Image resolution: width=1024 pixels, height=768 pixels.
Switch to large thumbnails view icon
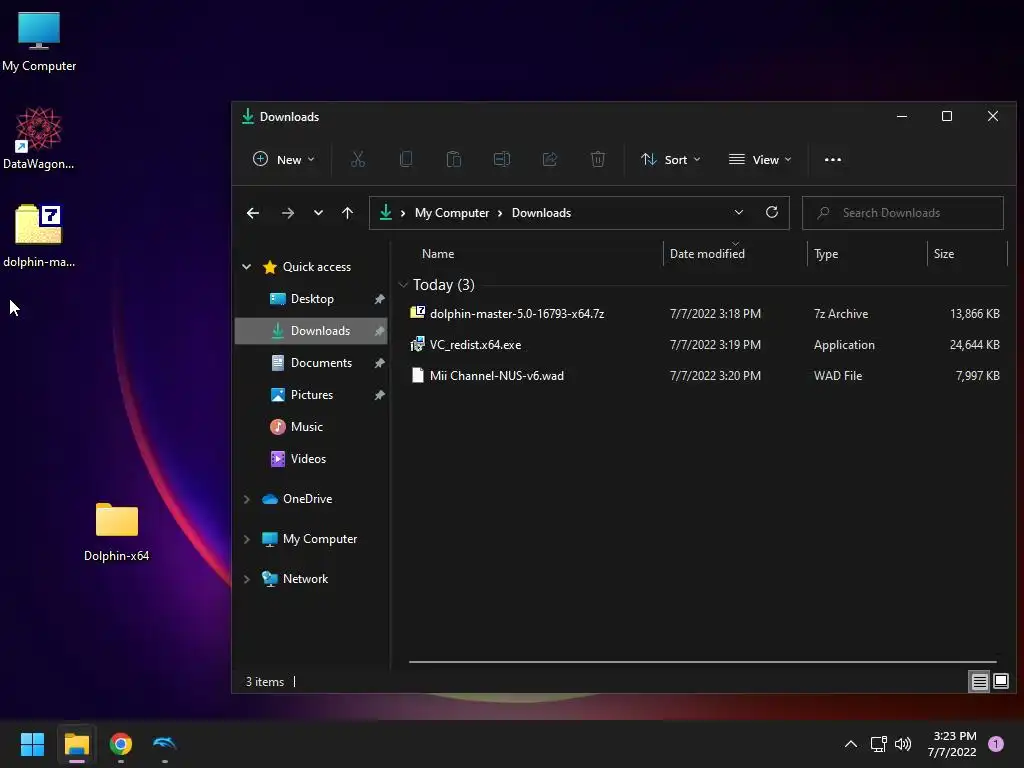1001,681
